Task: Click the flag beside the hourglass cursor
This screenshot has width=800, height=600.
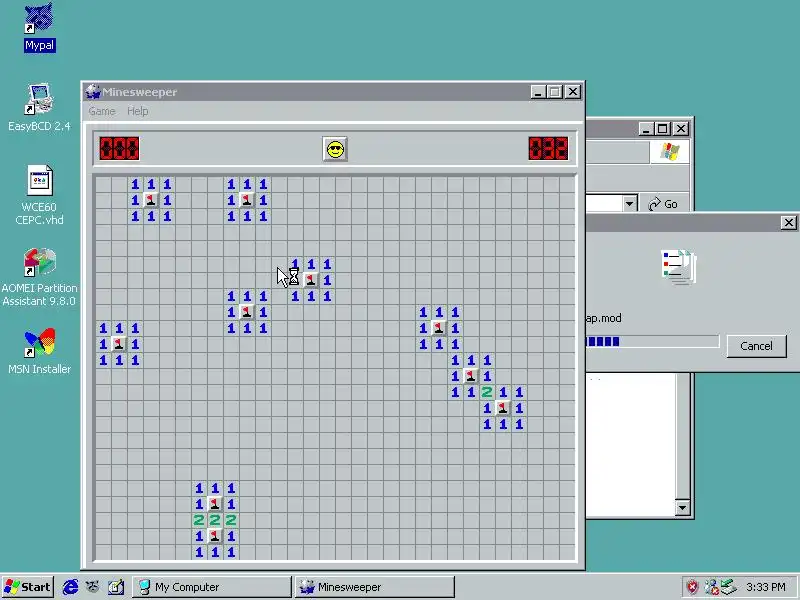Action: click(x=311, y=280)
